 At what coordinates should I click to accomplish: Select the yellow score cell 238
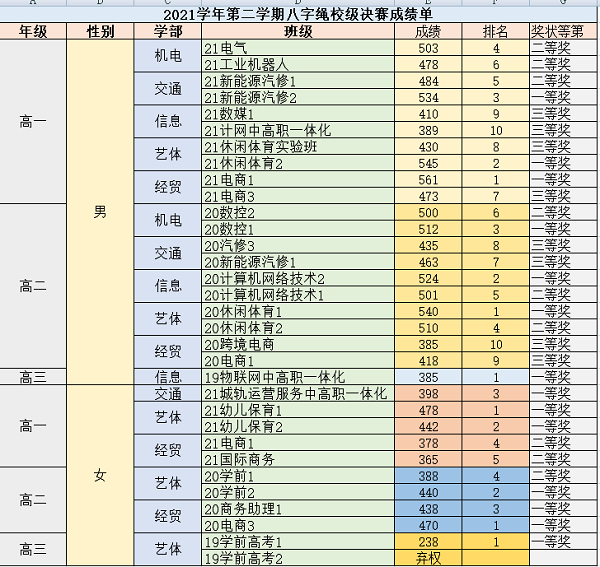[428, 542]
